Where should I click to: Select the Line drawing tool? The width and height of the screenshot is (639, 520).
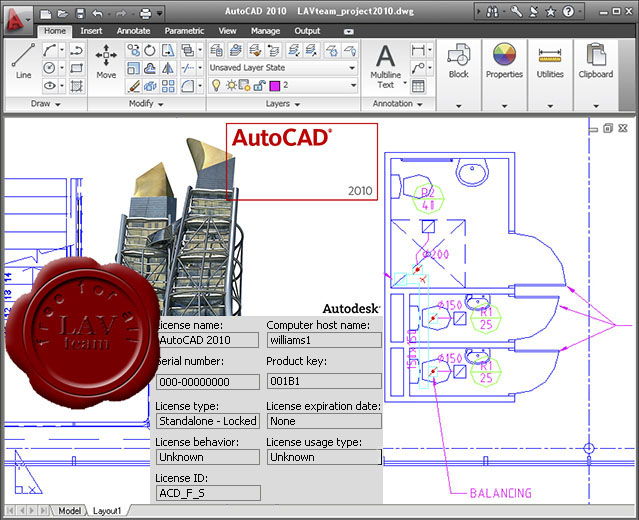23,60
